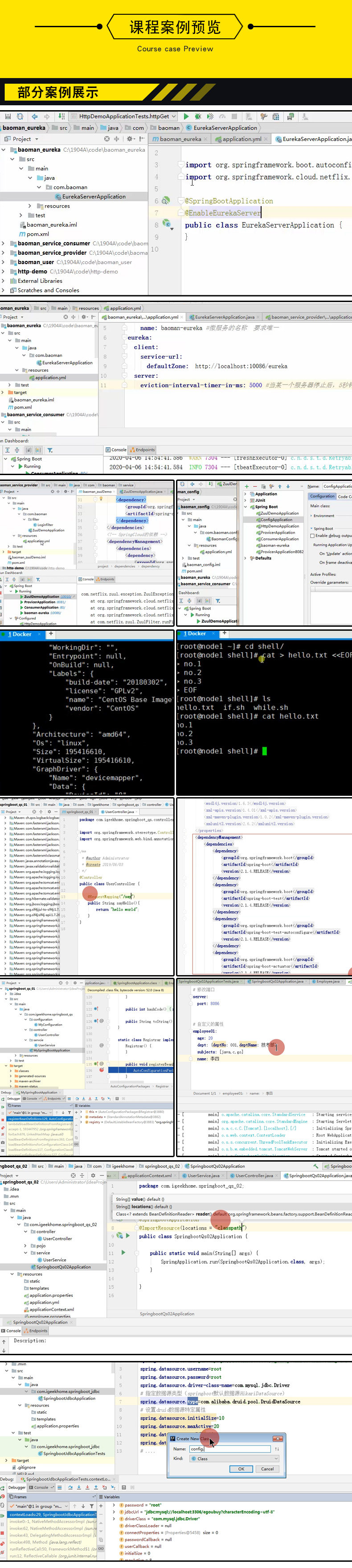352x1568 pixels.
Task: Close the Create New Class dialog
Action: (277, 1438)
